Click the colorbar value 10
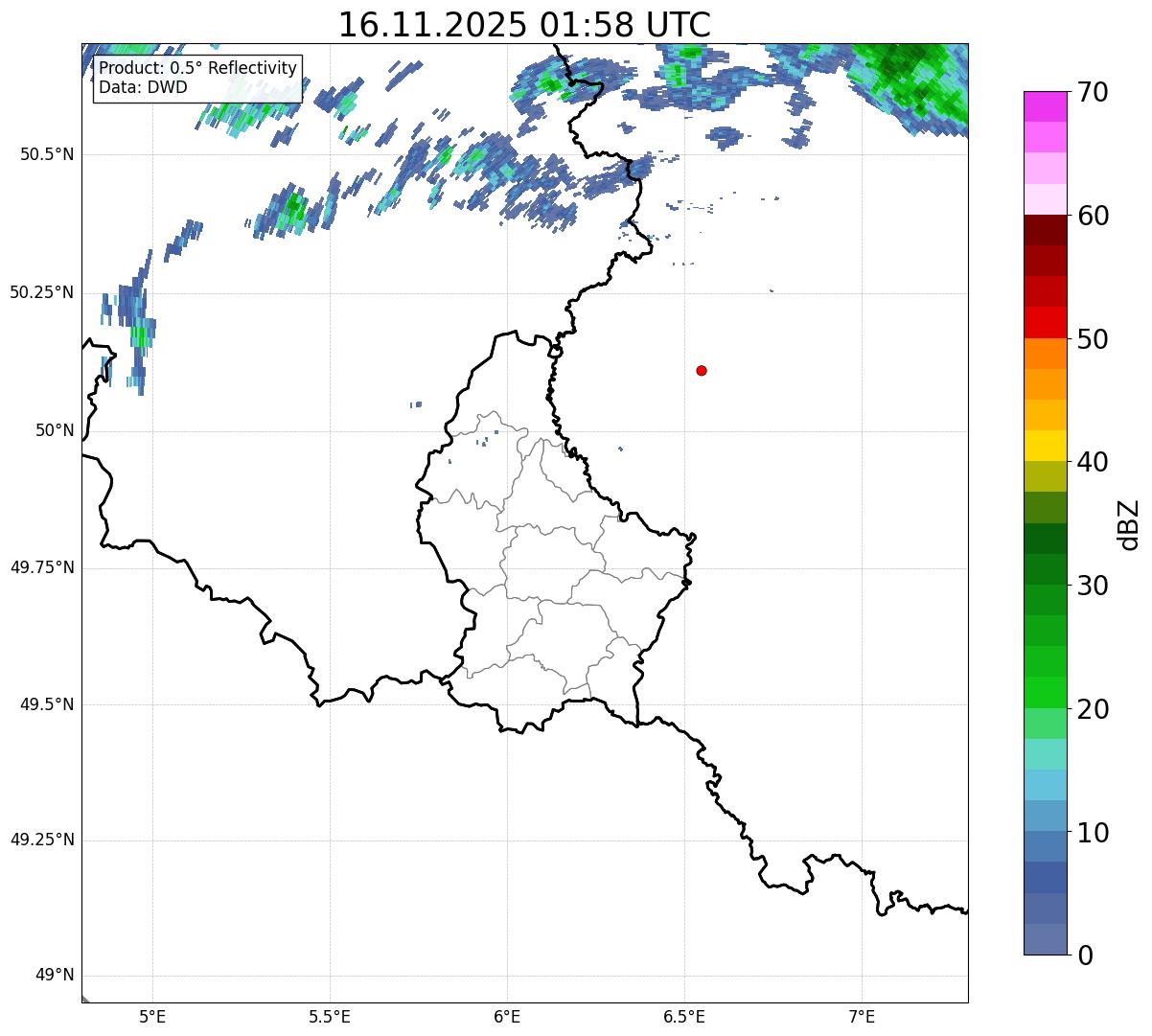 pyautogui.click(x=1093, y=832)
